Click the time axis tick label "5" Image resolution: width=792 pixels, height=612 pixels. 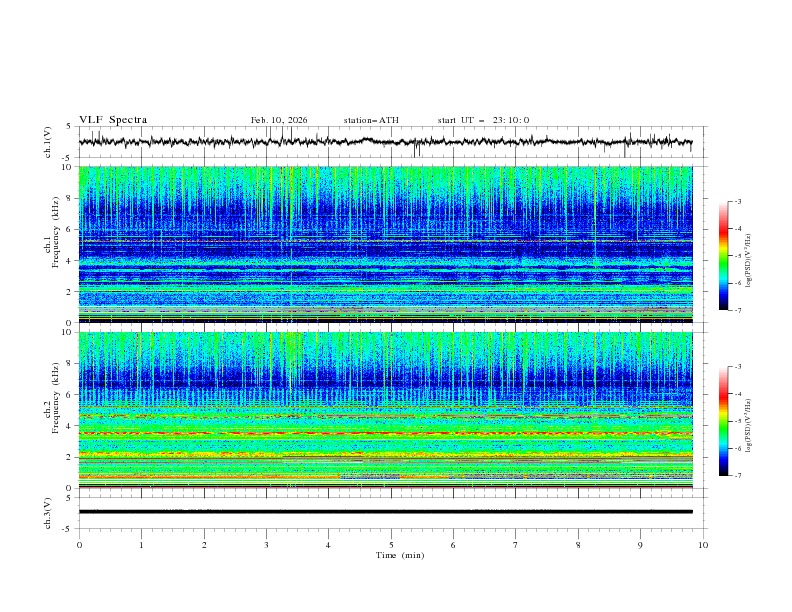(391, 545)
